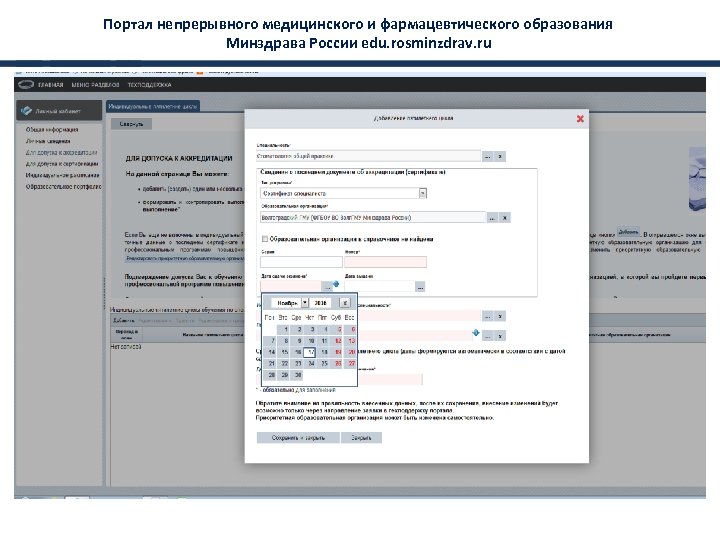Click the issue date input field
This screenshot has height=540, width=720.
point(379,287)
